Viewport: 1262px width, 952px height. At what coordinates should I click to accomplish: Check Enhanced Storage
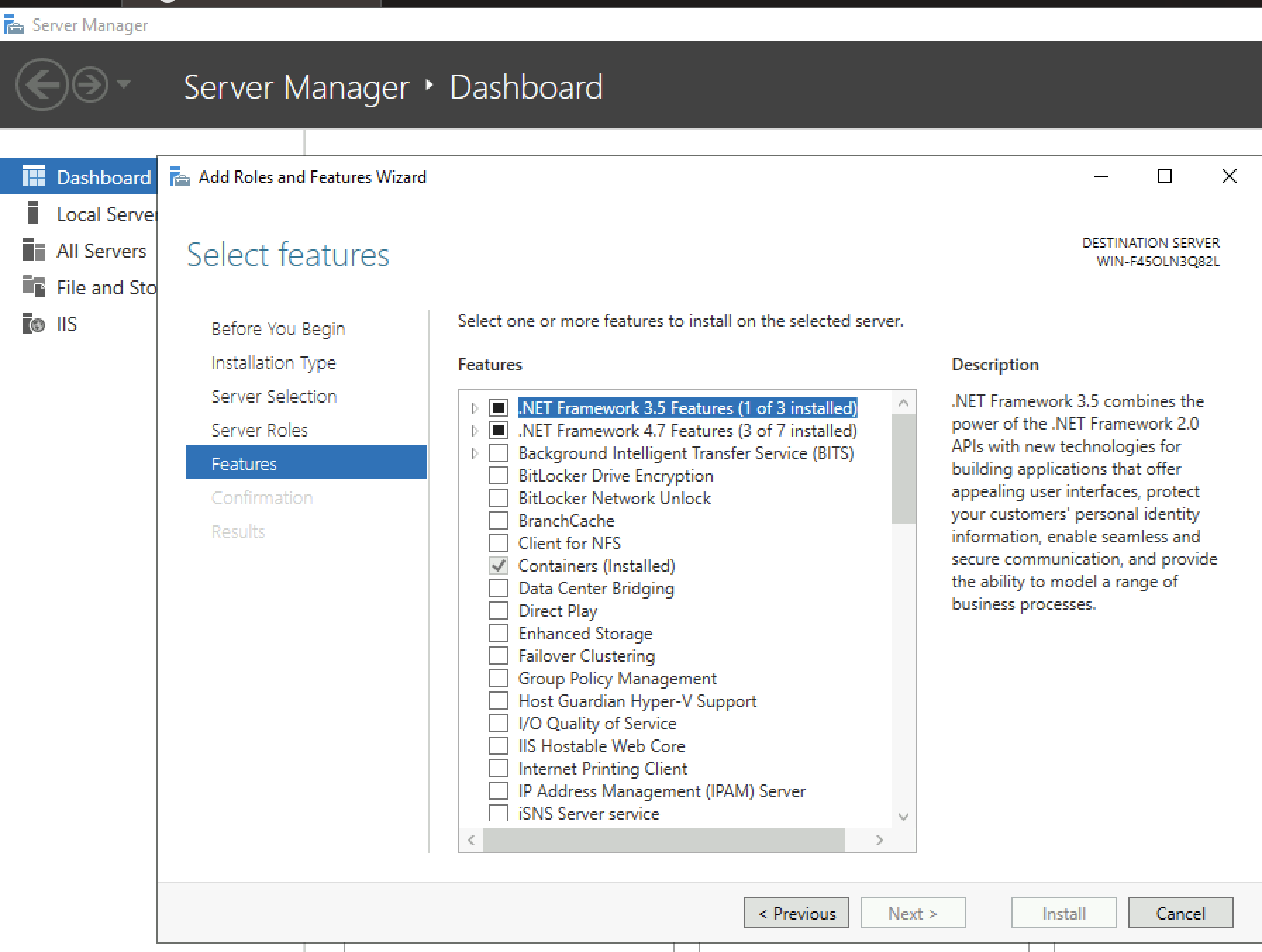(499, 633)
